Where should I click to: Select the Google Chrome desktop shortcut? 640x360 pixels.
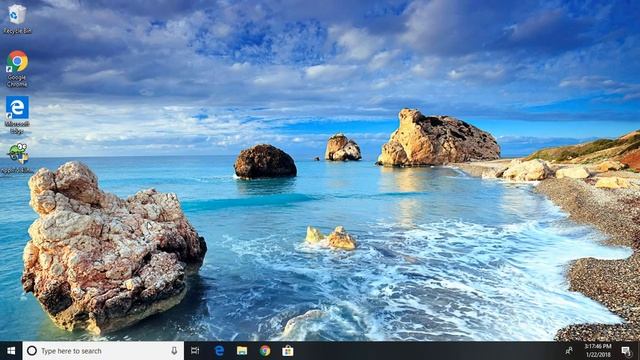[17, 69]
